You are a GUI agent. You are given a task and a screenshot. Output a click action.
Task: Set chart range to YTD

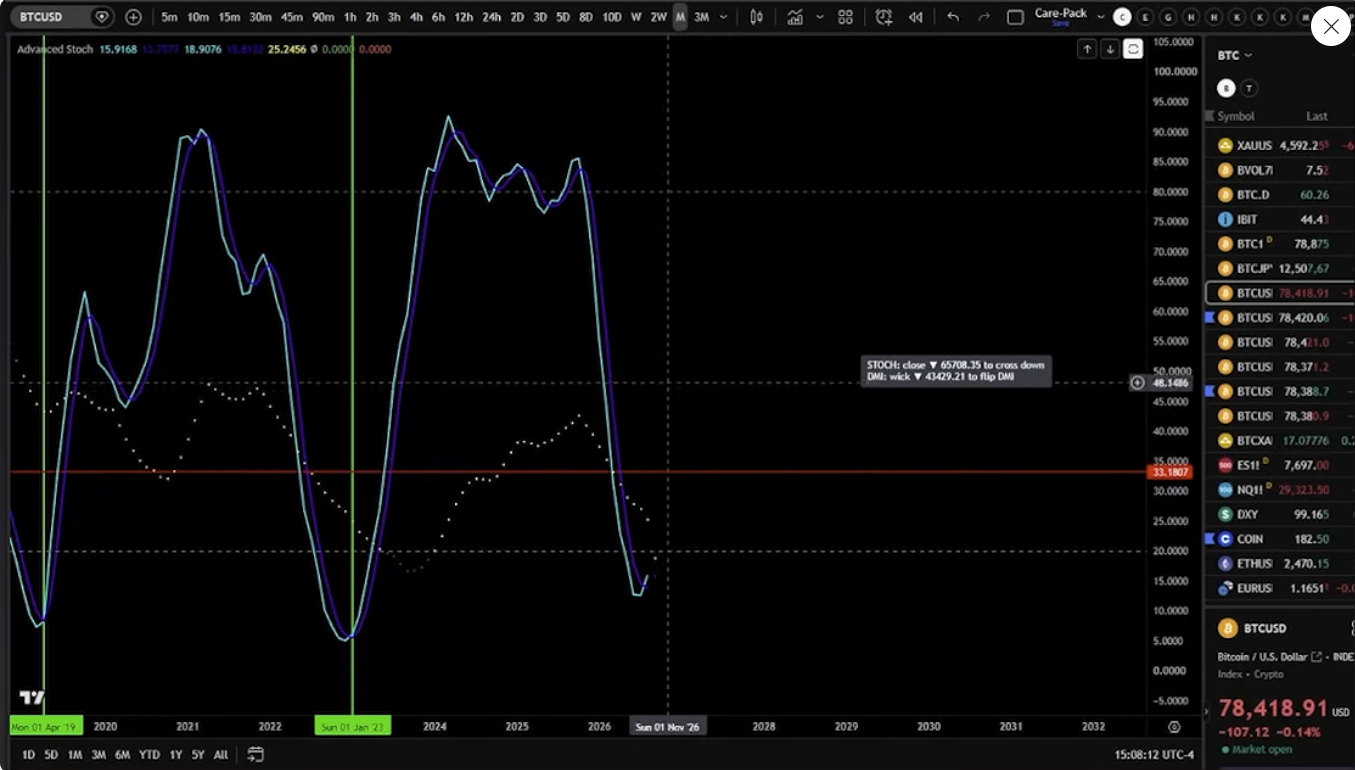(x=149, y=755)
